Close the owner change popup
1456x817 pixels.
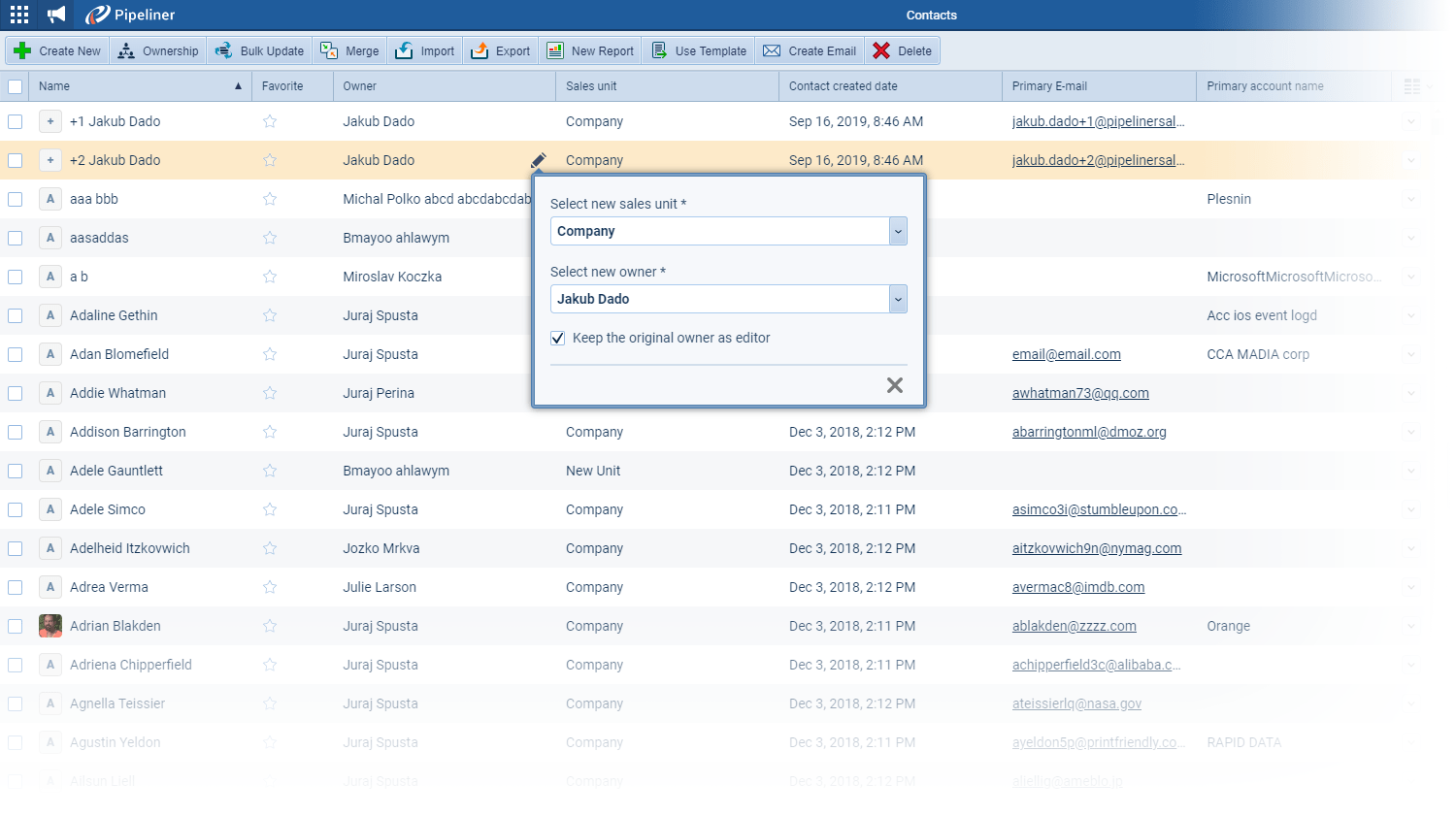894,385
